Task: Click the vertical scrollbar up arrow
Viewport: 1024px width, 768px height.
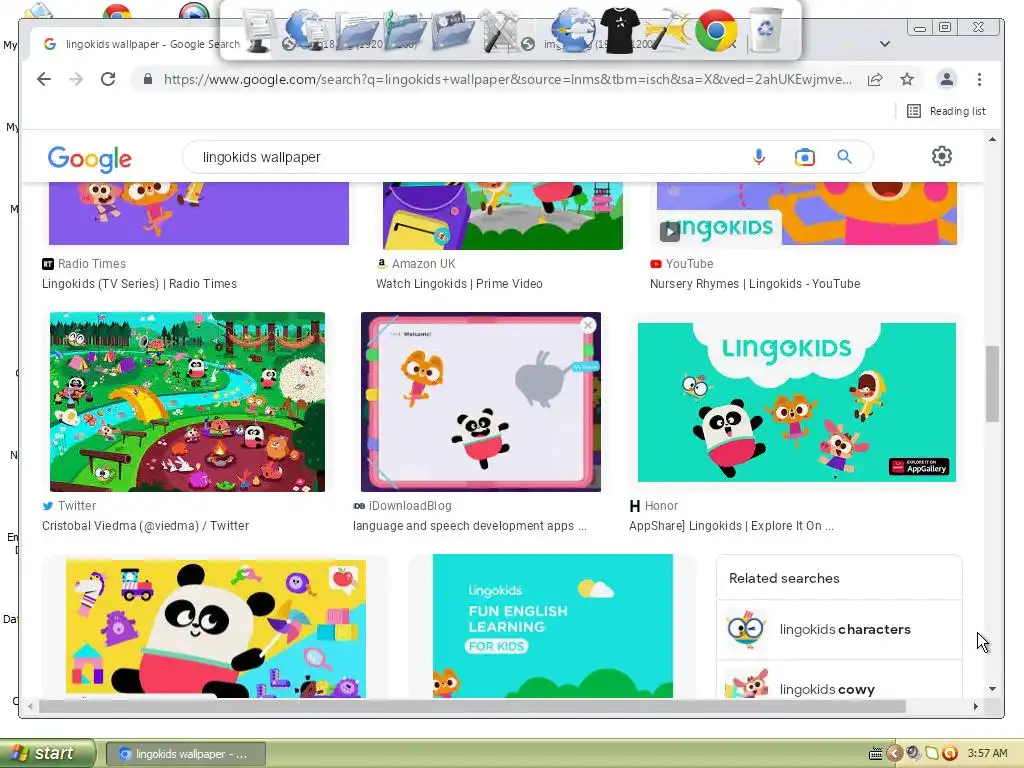Action: [992, 139]
